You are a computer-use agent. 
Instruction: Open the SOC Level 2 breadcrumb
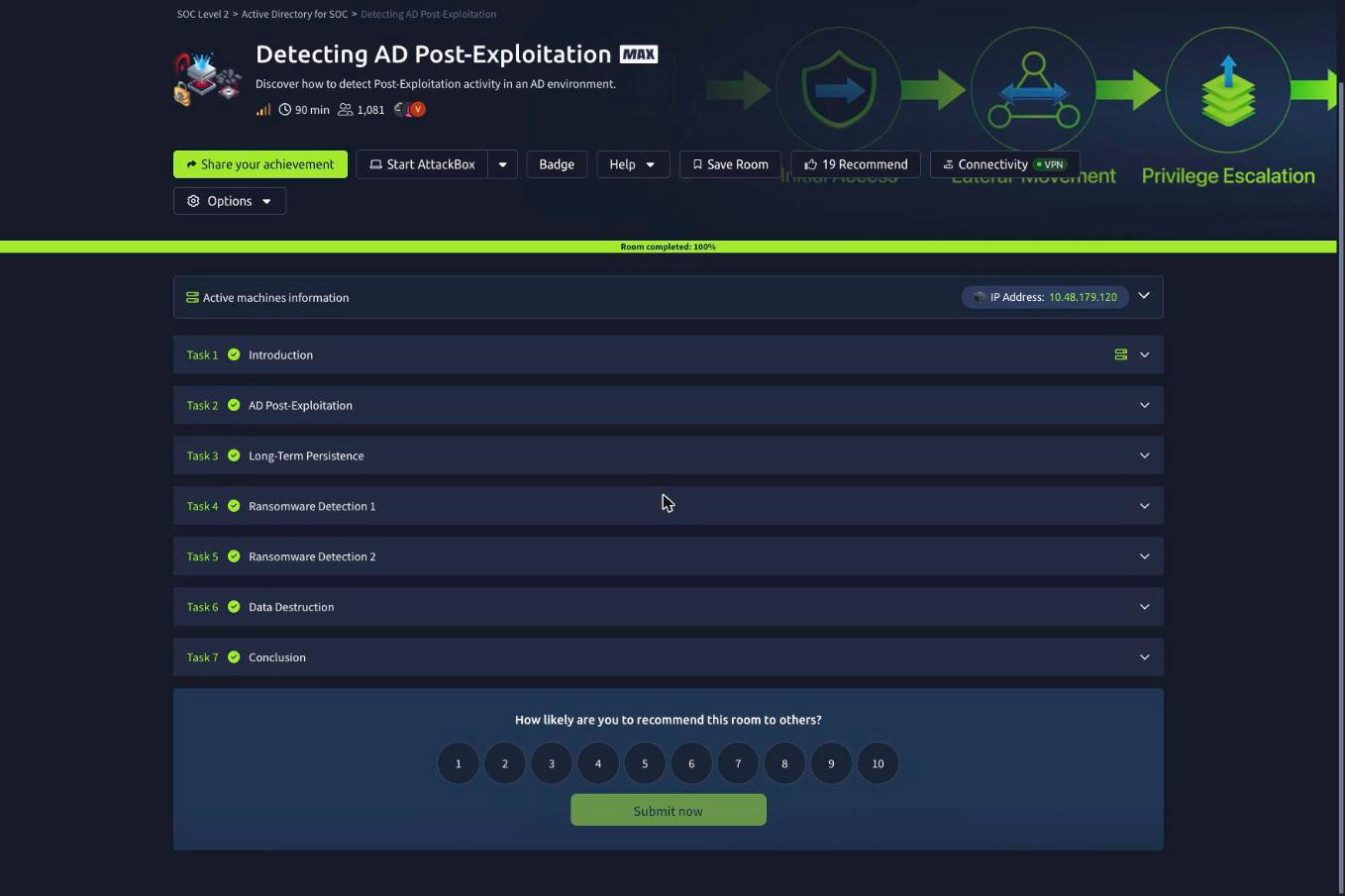click(203, 14)
